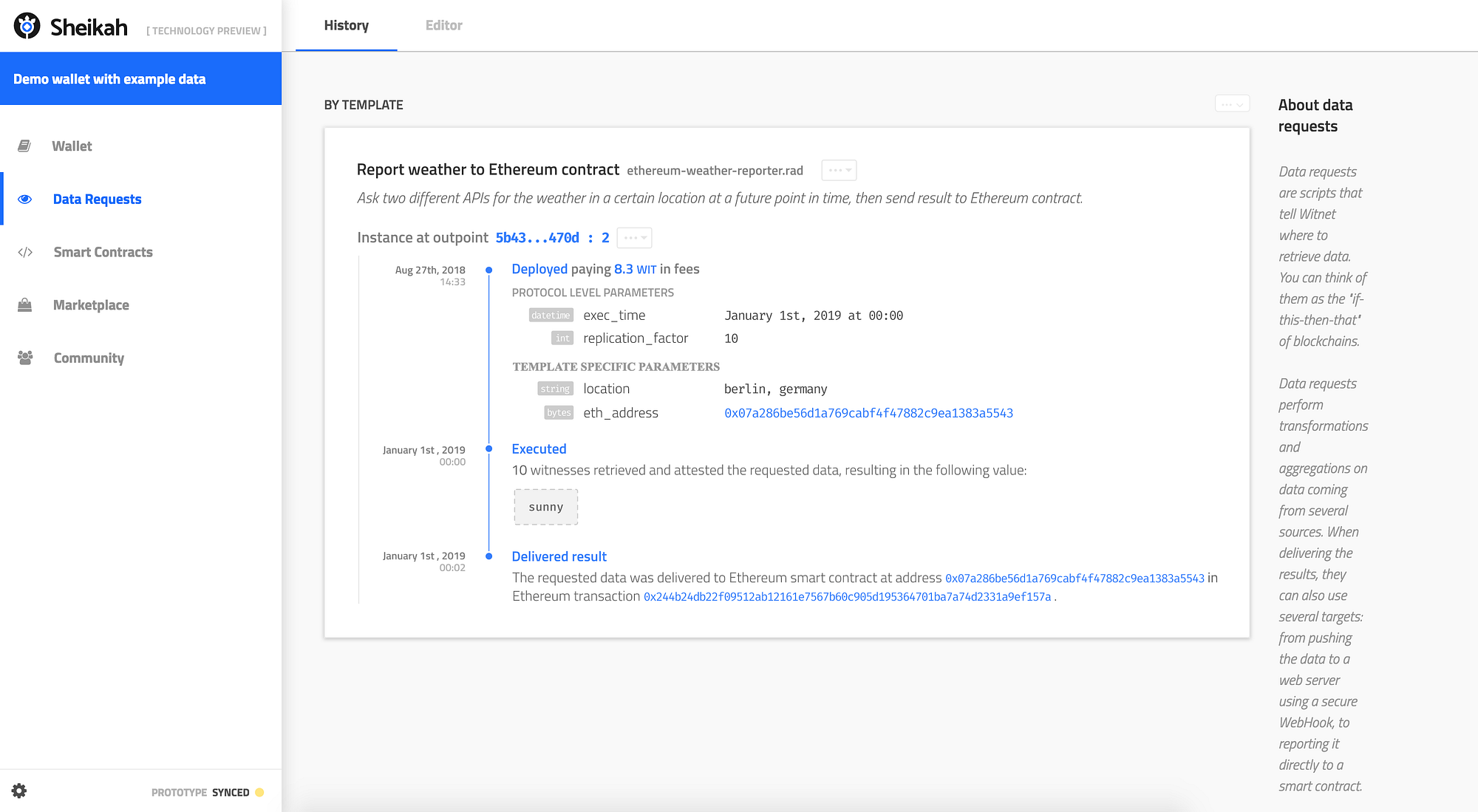Click the Marketplace bag icon
Image resolution: width=1478 pixels, height=812 pixels.
[x=25, y=305]
